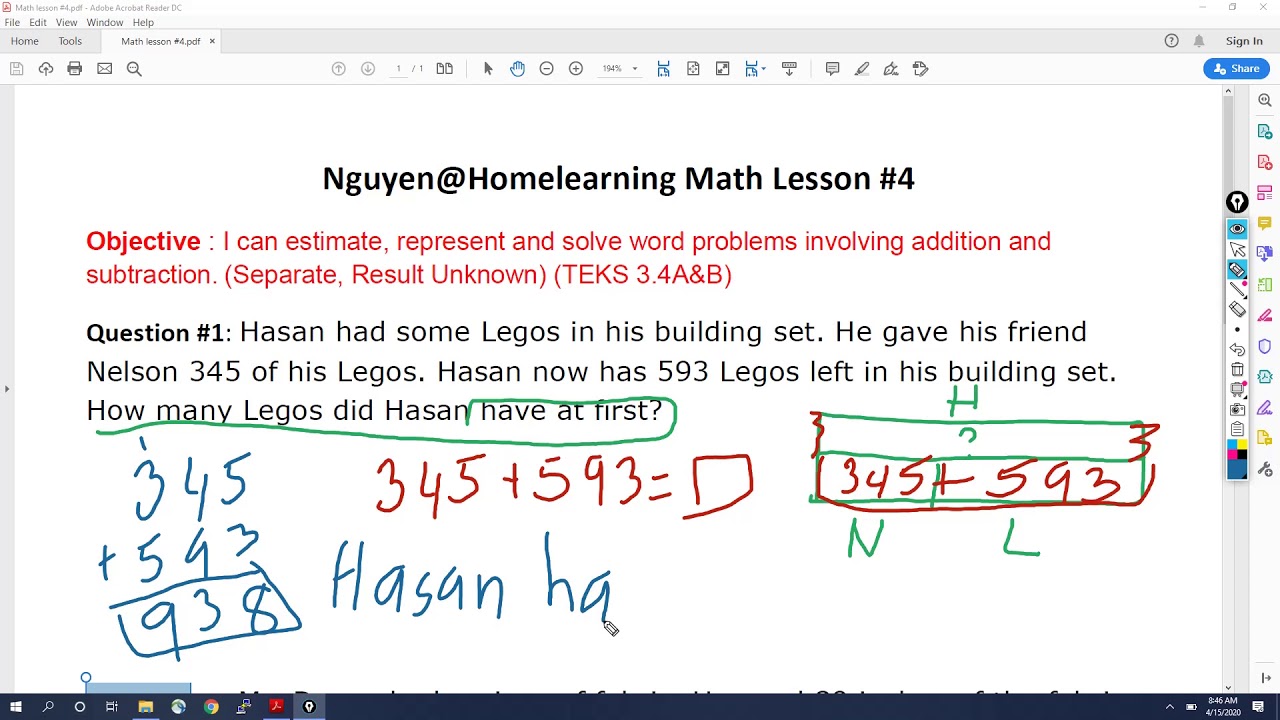
Task: Zoom out with the minus button
Action: pyautogui.click(x=546, y=69)
